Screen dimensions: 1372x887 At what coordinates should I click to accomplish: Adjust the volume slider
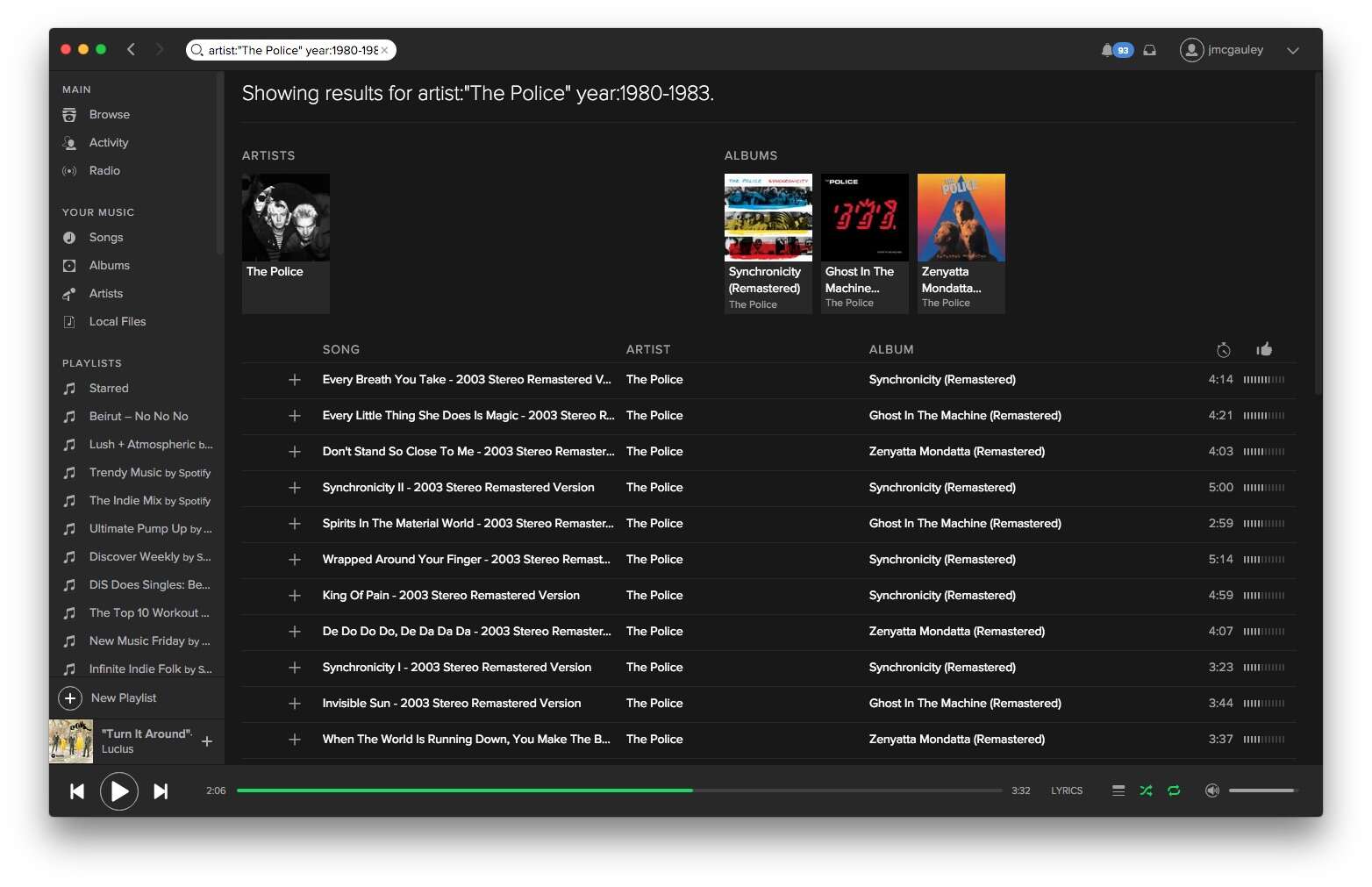coord(1263,790)
